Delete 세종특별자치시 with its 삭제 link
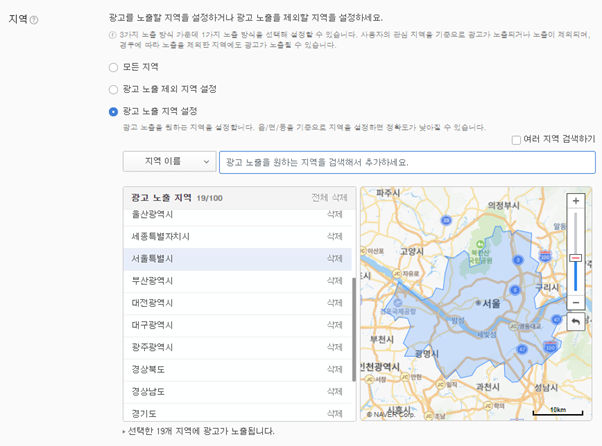 [334, 236]
